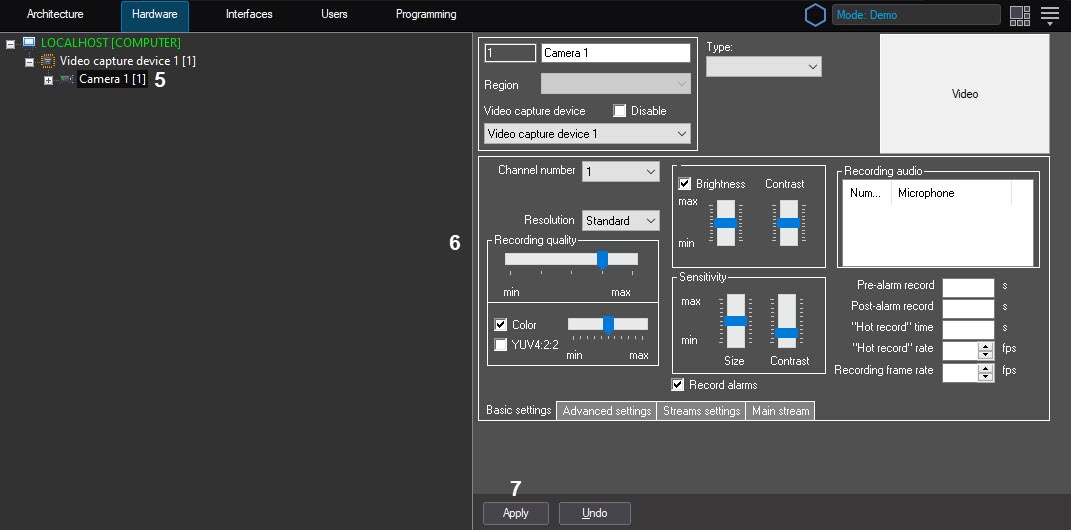This screenshot has height=530, width=1071.
Task: Open the Resolution dropdown
Action: [620, 220]
